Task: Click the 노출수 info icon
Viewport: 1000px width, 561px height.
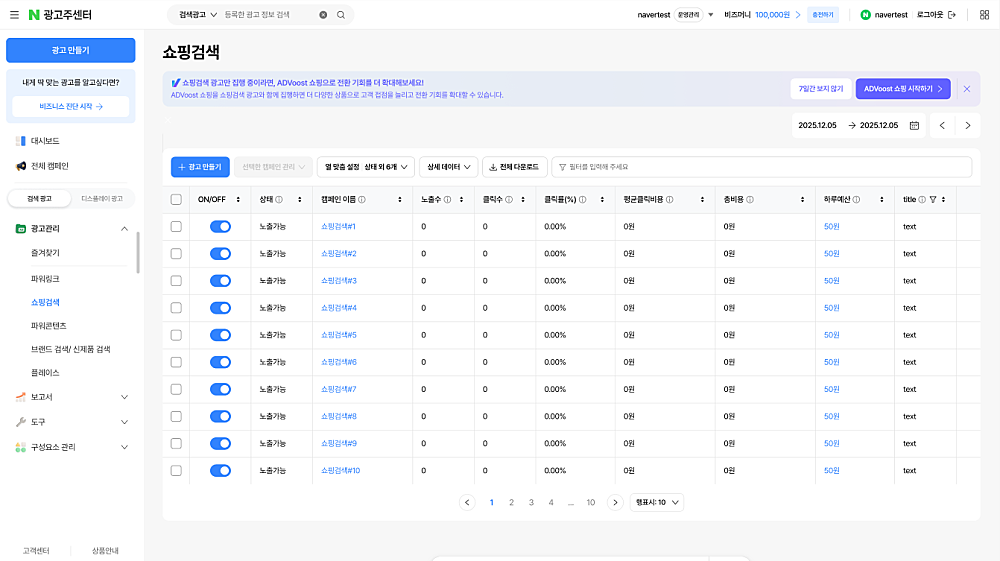Action: [447, 200]
